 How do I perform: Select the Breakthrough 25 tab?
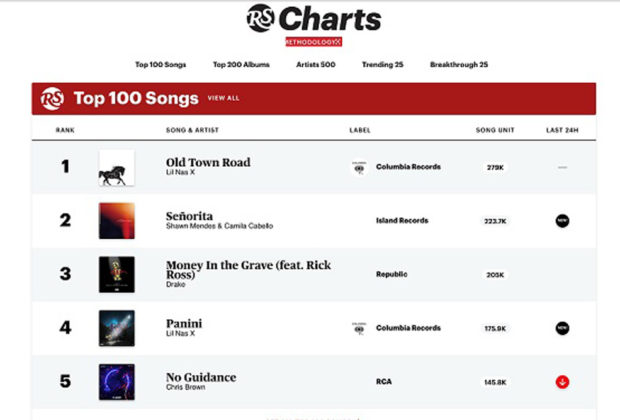459,65
